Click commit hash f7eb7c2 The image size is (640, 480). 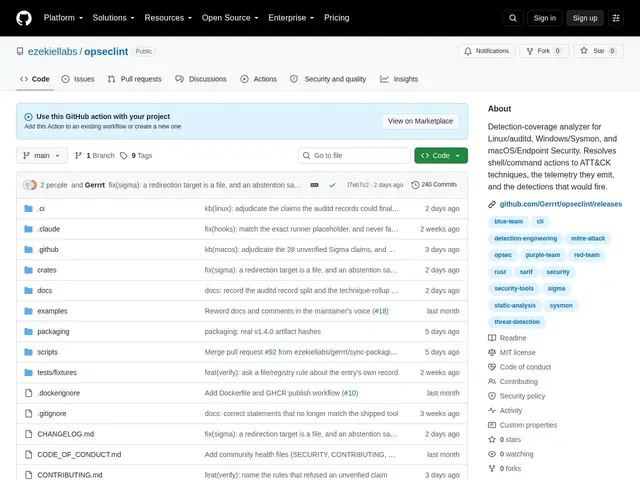(358, 185)
